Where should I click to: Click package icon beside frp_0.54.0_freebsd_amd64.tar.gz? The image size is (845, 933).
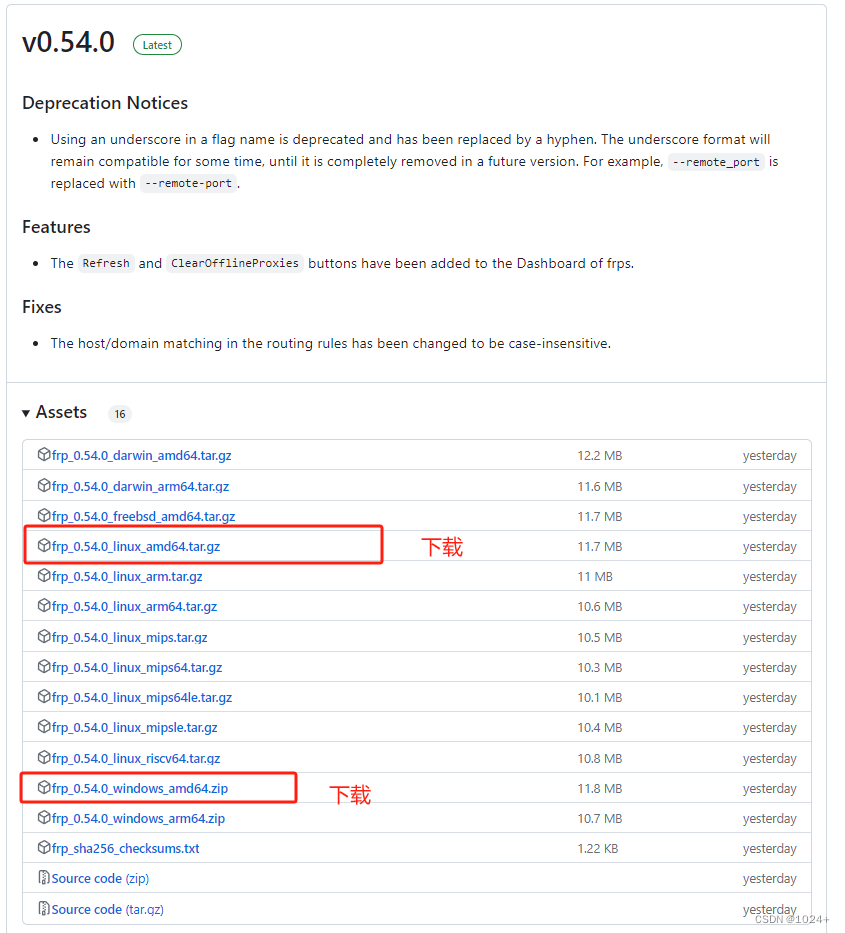point(44,515)
